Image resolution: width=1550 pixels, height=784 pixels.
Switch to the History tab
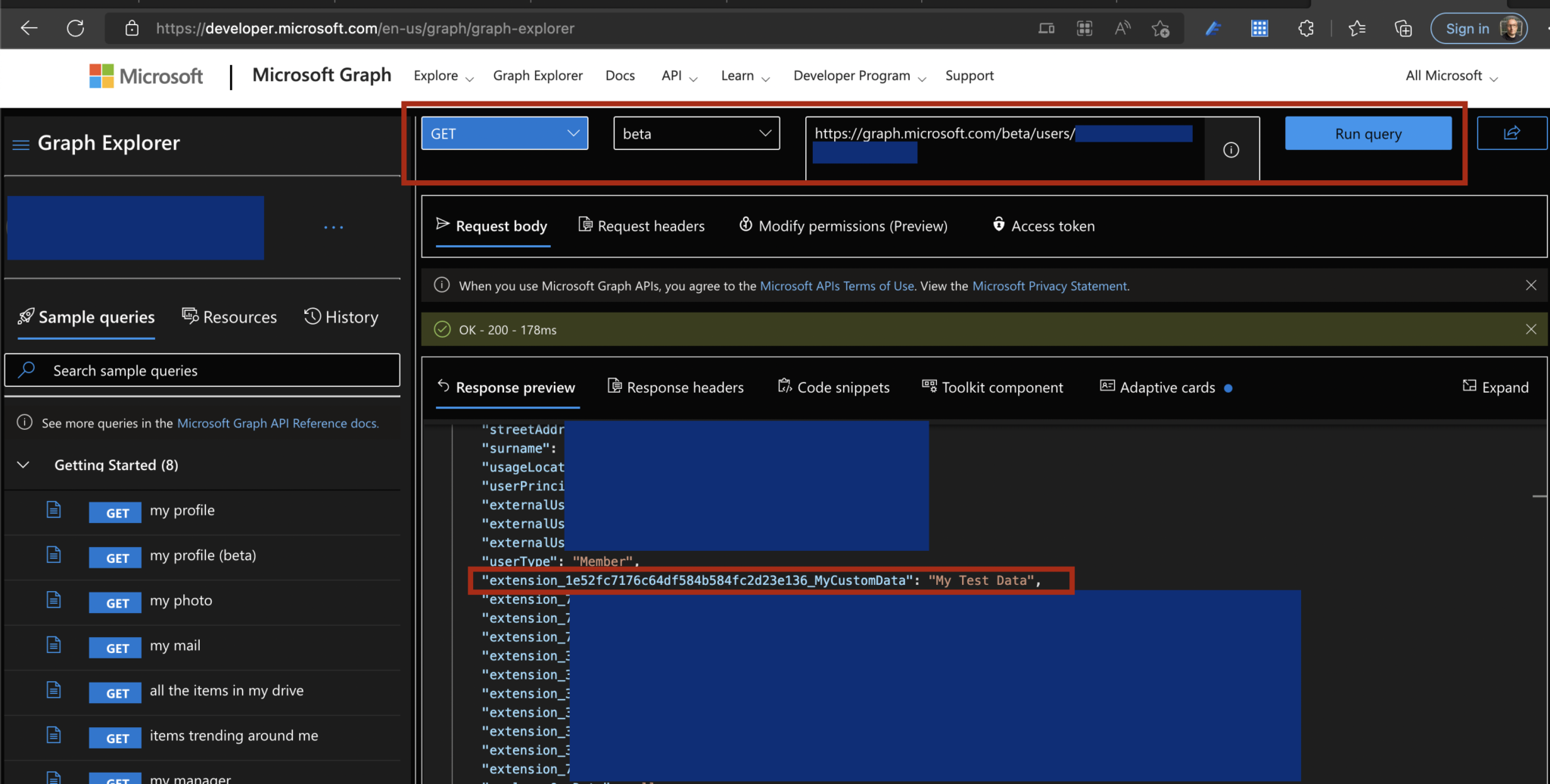pos(341,317)
